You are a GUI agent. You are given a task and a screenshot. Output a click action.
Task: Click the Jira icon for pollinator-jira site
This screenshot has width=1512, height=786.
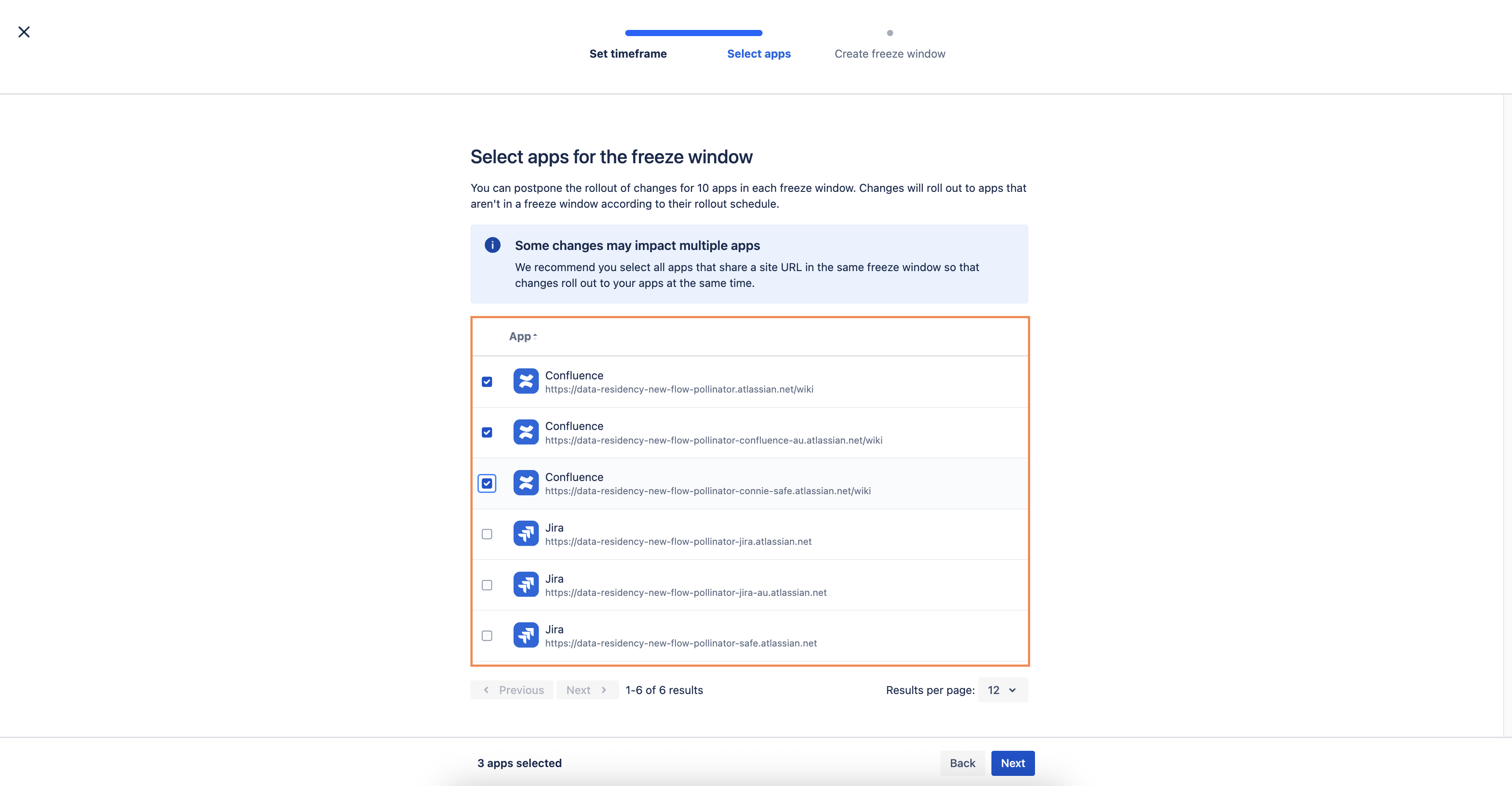point(525,533)
